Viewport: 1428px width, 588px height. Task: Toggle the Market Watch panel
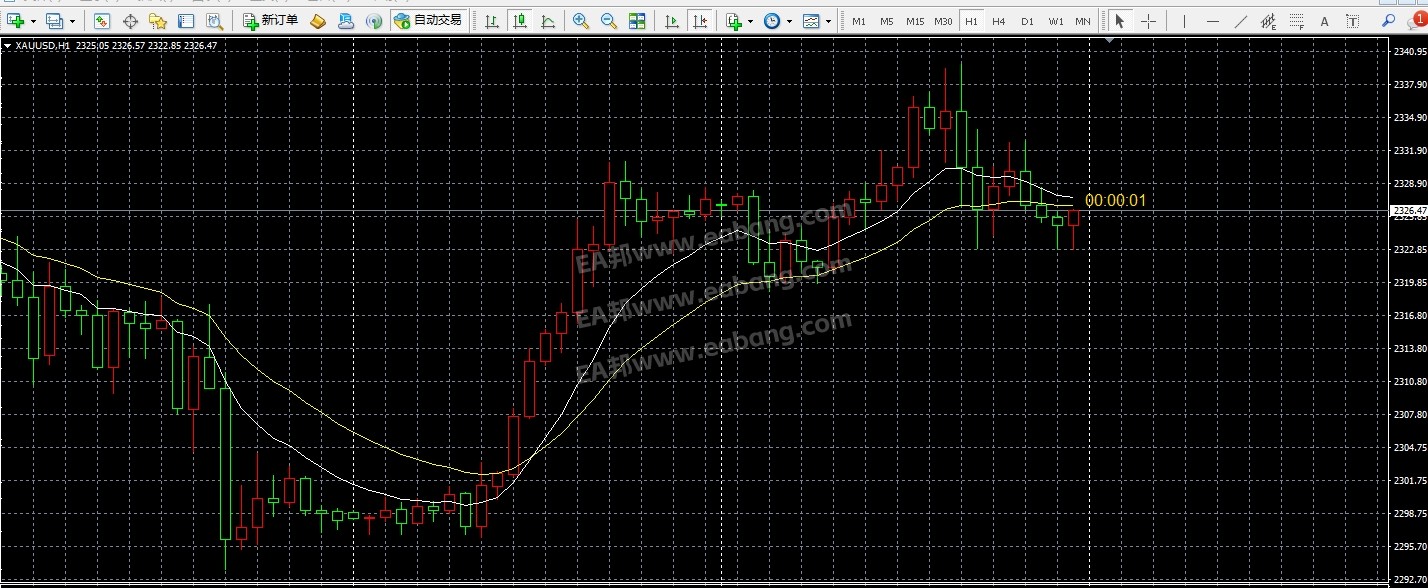tap(102, 21)
